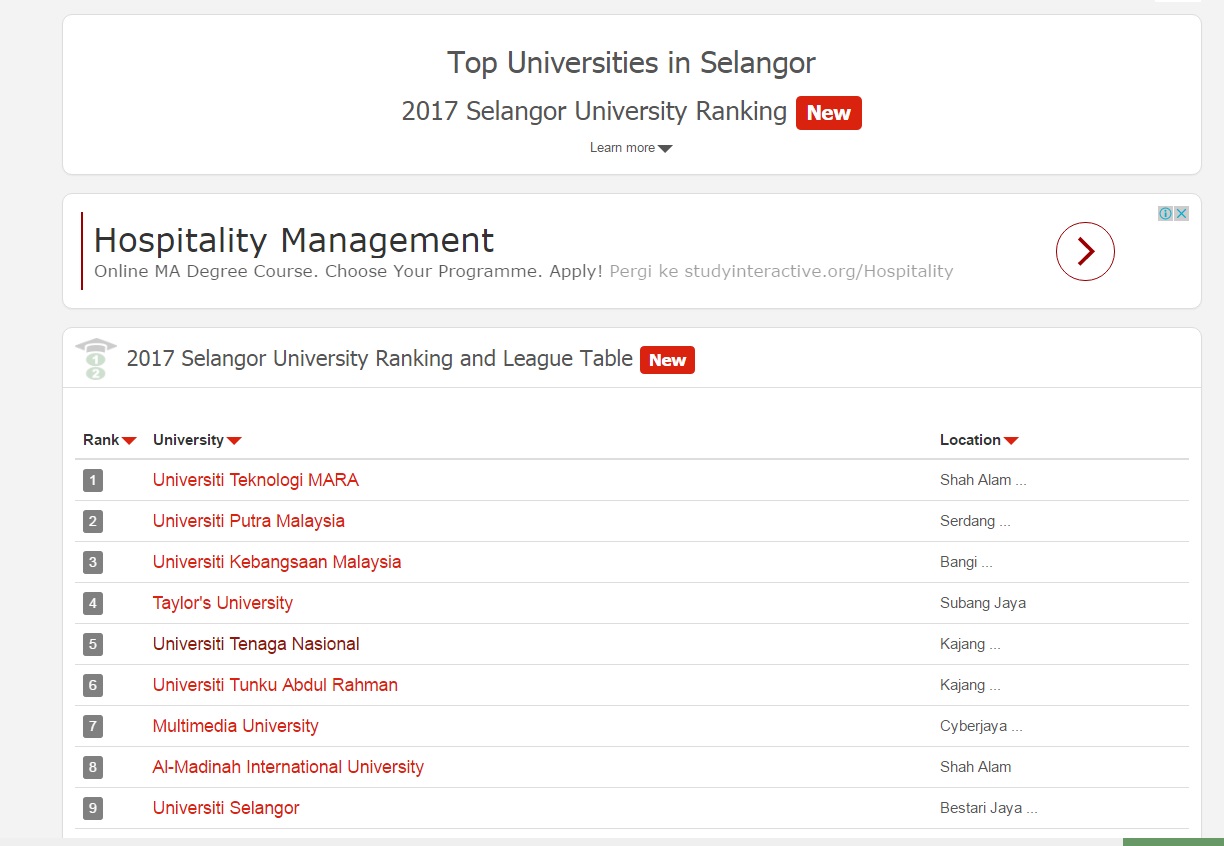Viewport: 1224px width, 846px height.
Task: Expand the Learn more section
Action: [x=631, y=148]
